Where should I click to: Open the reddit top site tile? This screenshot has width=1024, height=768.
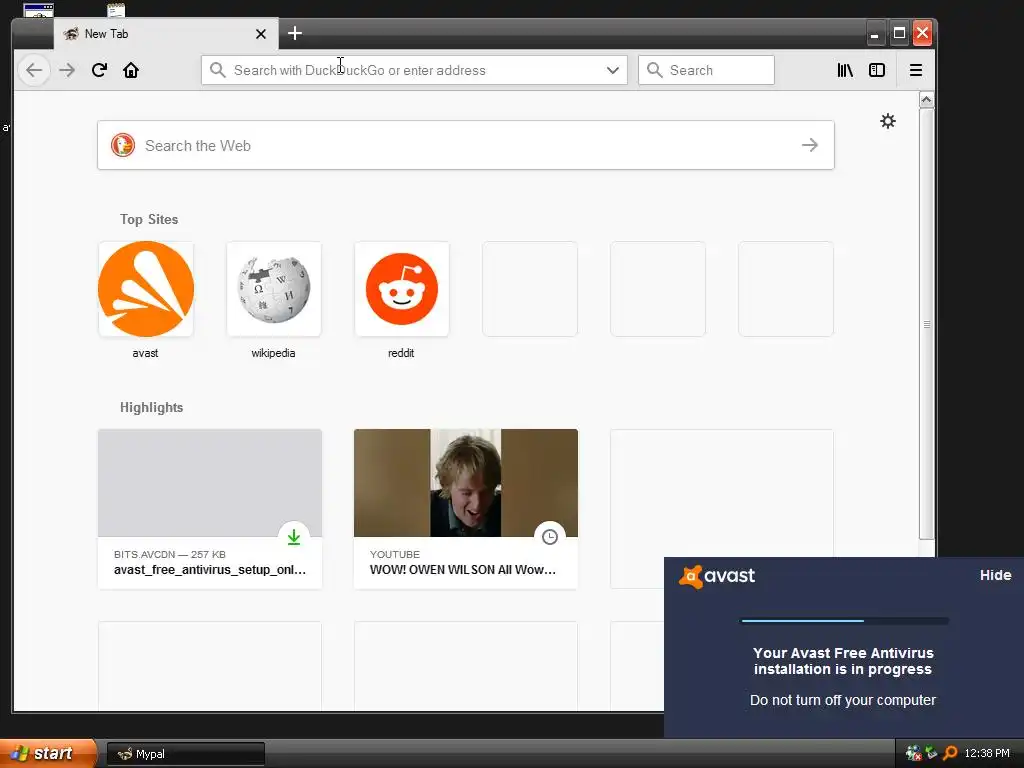[x=402, y=289]
